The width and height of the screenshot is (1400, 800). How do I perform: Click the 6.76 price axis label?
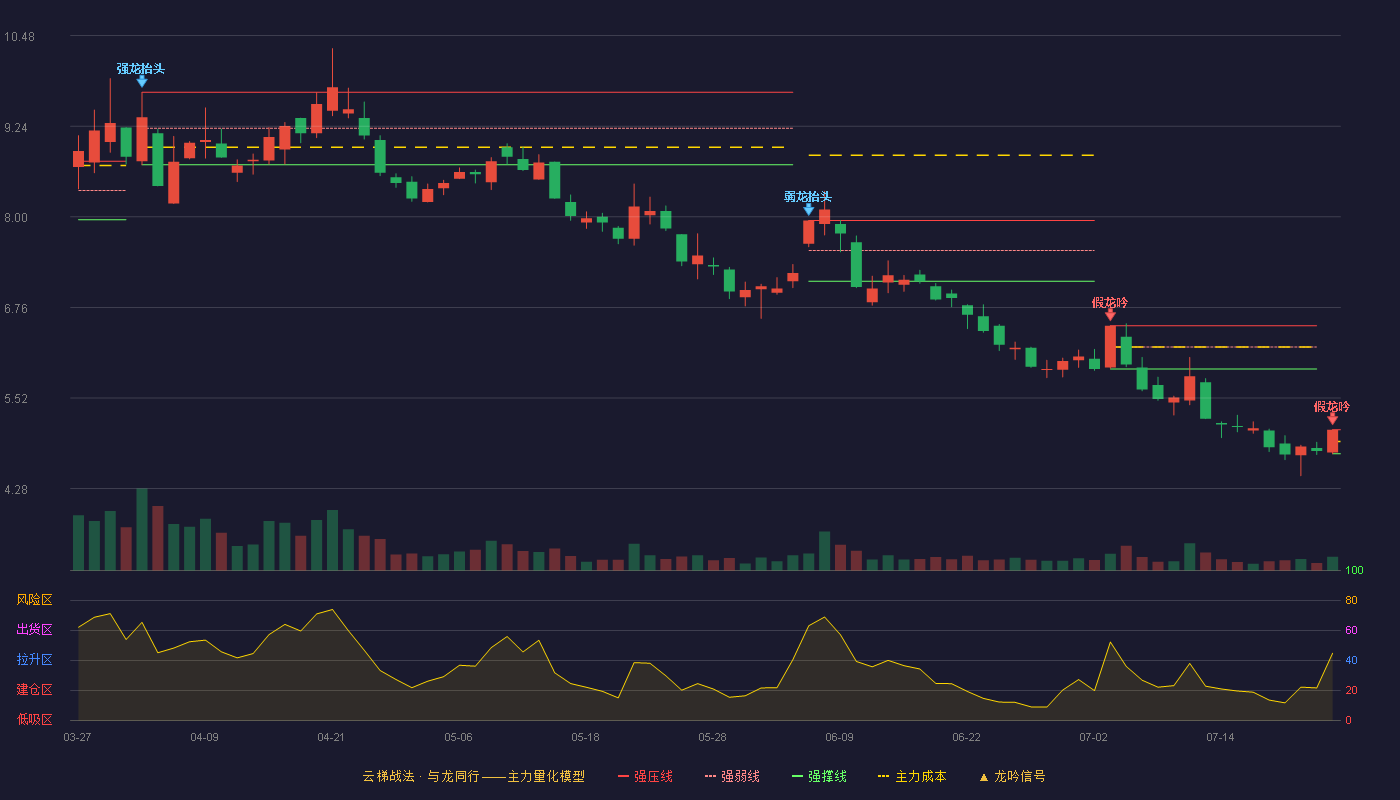(x=16, y=309)
